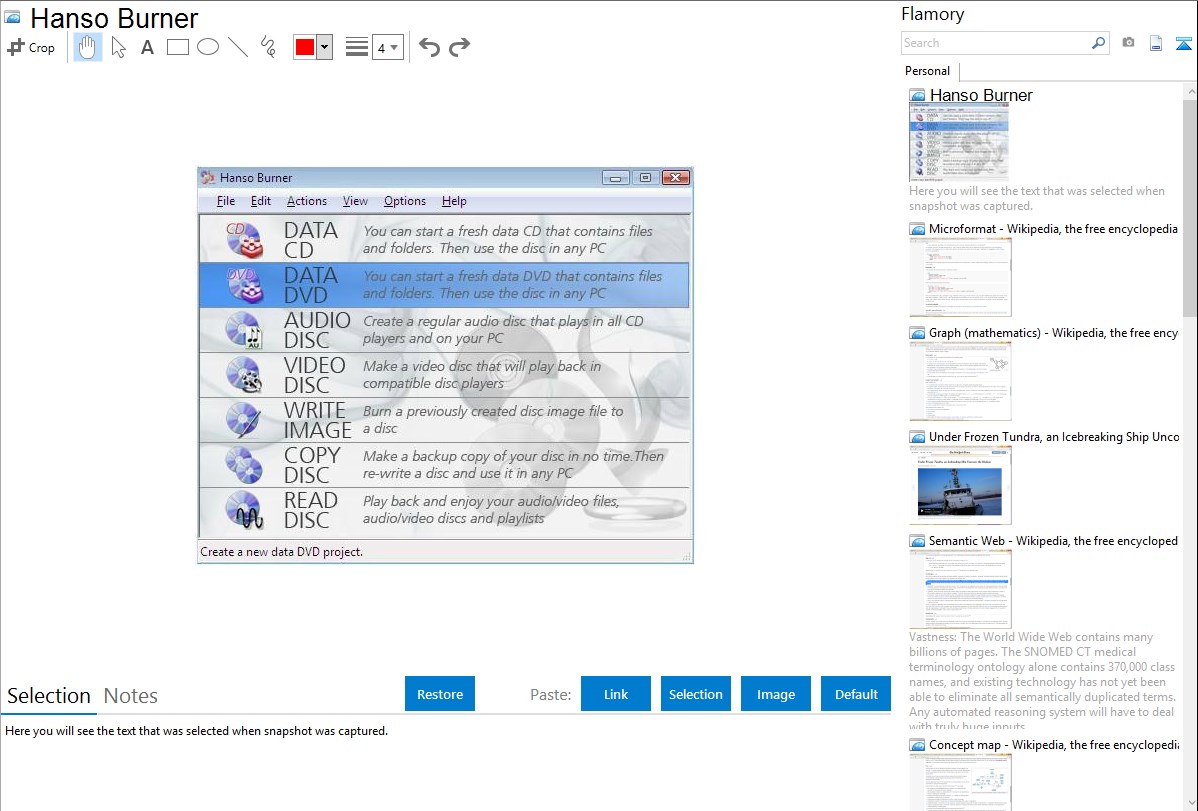Open the View menu in Hanso Burner

pyautogui.click(x=355, y=201)
